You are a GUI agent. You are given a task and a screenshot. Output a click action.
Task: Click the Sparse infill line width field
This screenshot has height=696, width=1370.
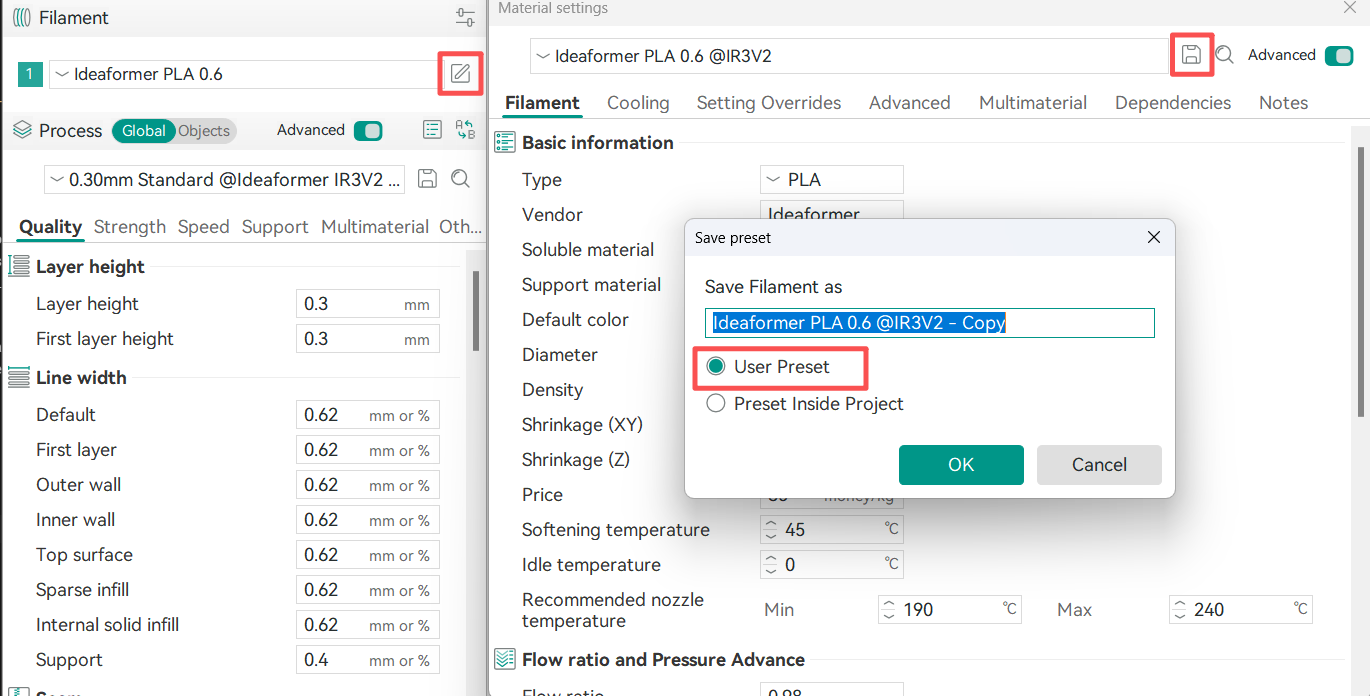[368, 590]
